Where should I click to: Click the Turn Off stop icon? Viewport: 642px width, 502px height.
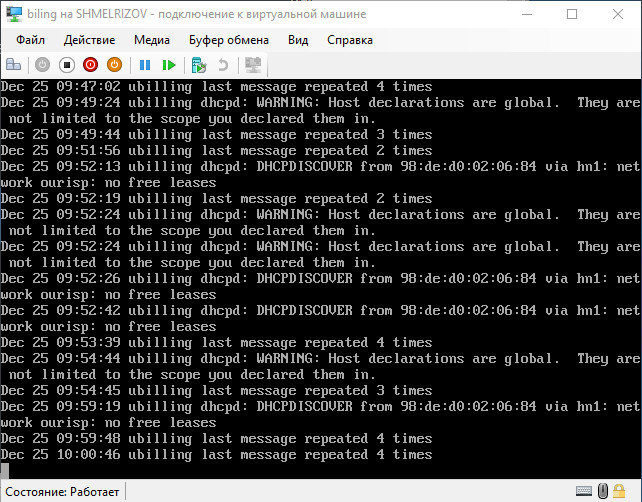pyautogui.click(x=66, y=65)
